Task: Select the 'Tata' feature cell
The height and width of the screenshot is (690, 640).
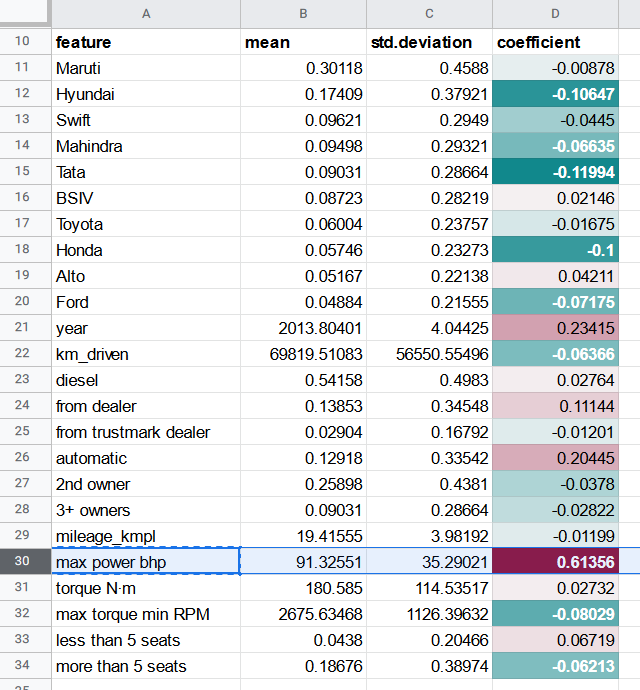Action: point(146,172)
